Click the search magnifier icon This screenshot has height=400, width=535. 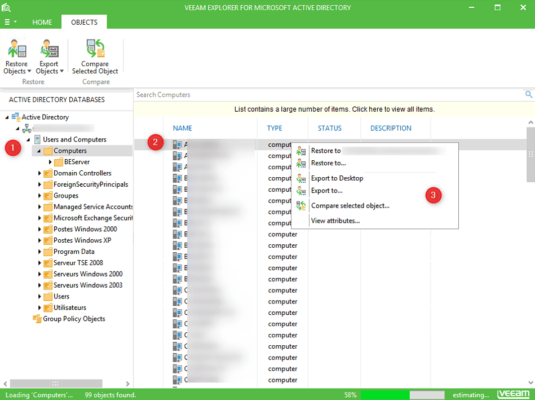[x=529, y=95]
